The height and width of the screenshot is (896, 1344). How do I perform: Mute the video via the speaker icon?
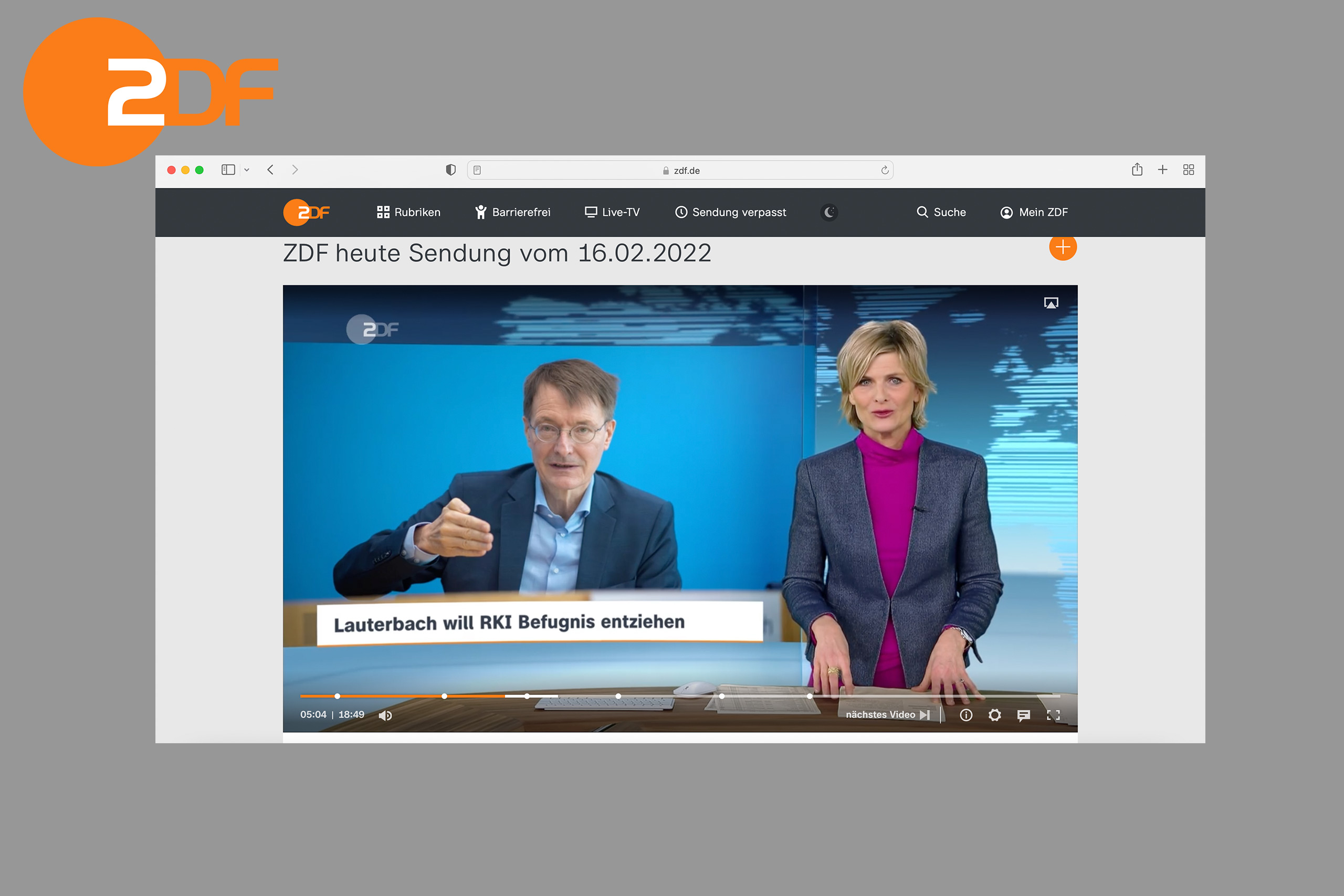(x=386, y=715)
